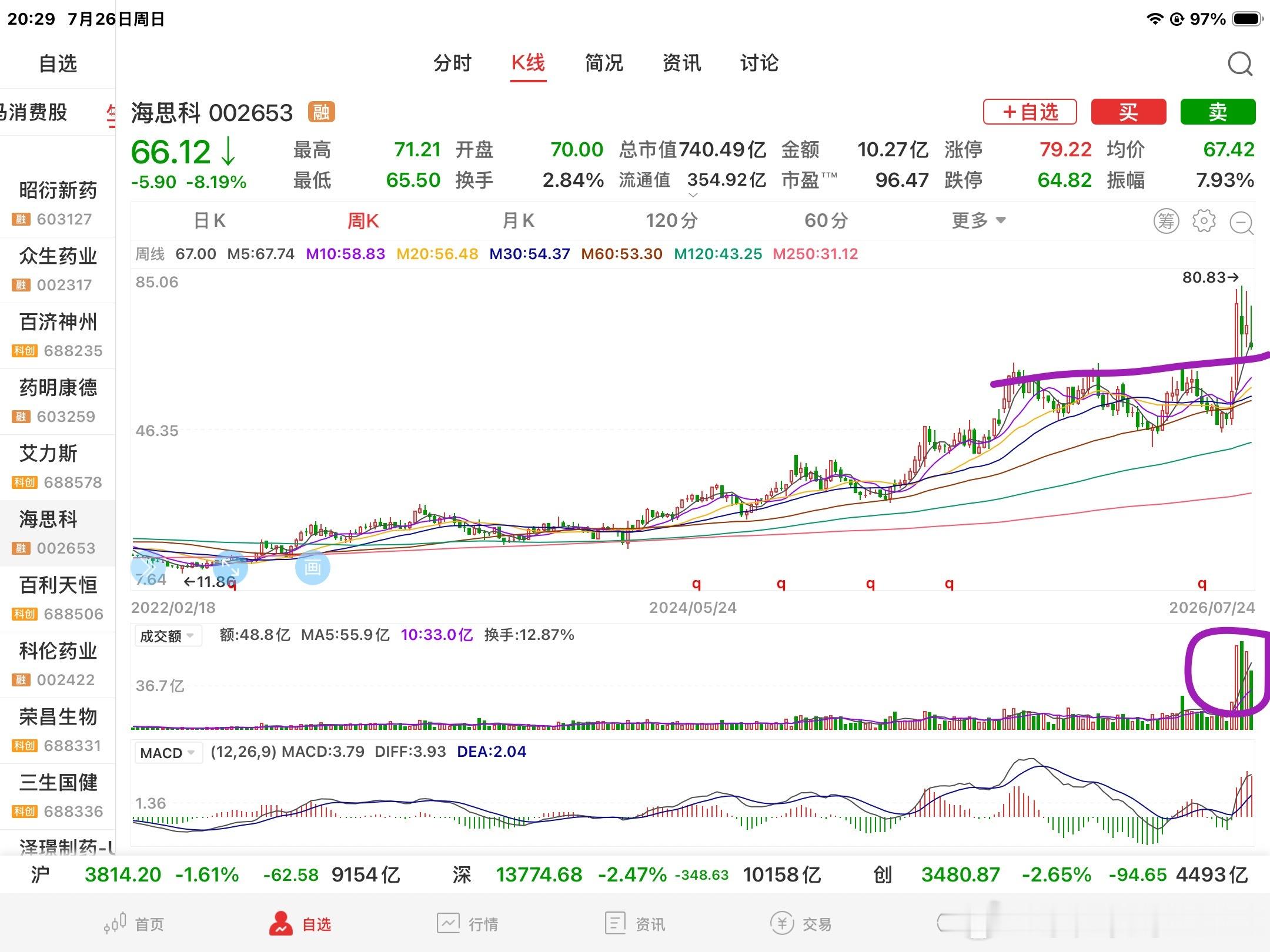The image size is (1270, 952).
Task: Switch chart period to 60分
Action: click(x=826, y=221)
